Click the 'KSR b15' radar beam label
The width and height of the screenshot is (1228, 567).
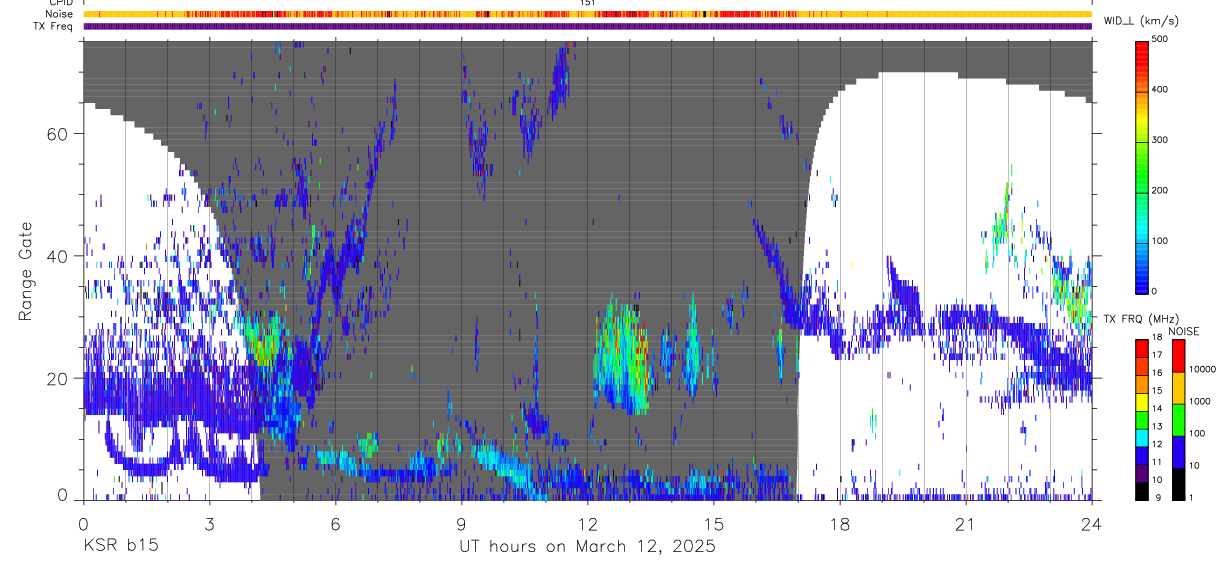pyautogui.click(x=119, y=547)
